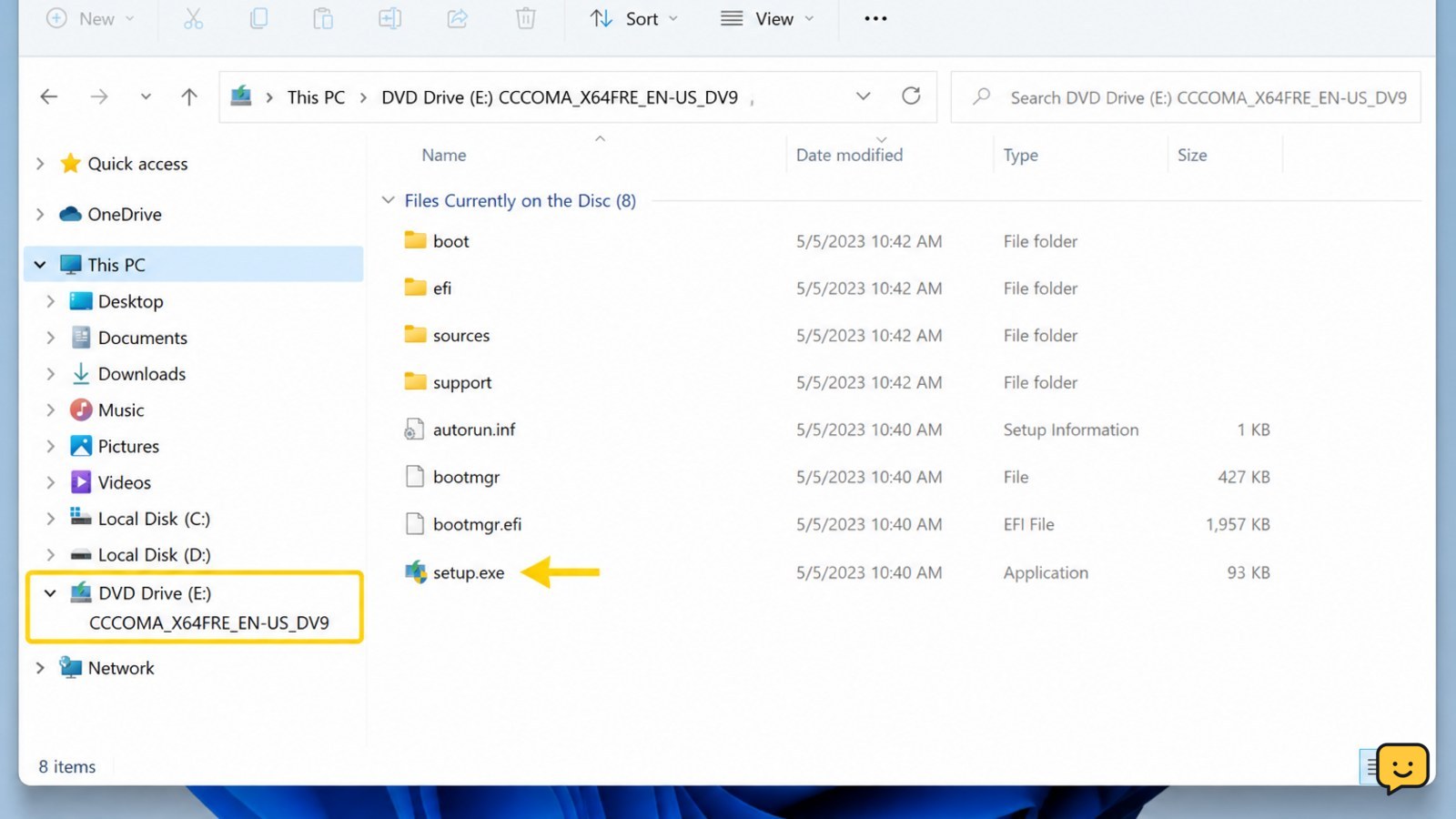Click the sources folder name
Screen dimensions: 1456x819
[461, 335]
